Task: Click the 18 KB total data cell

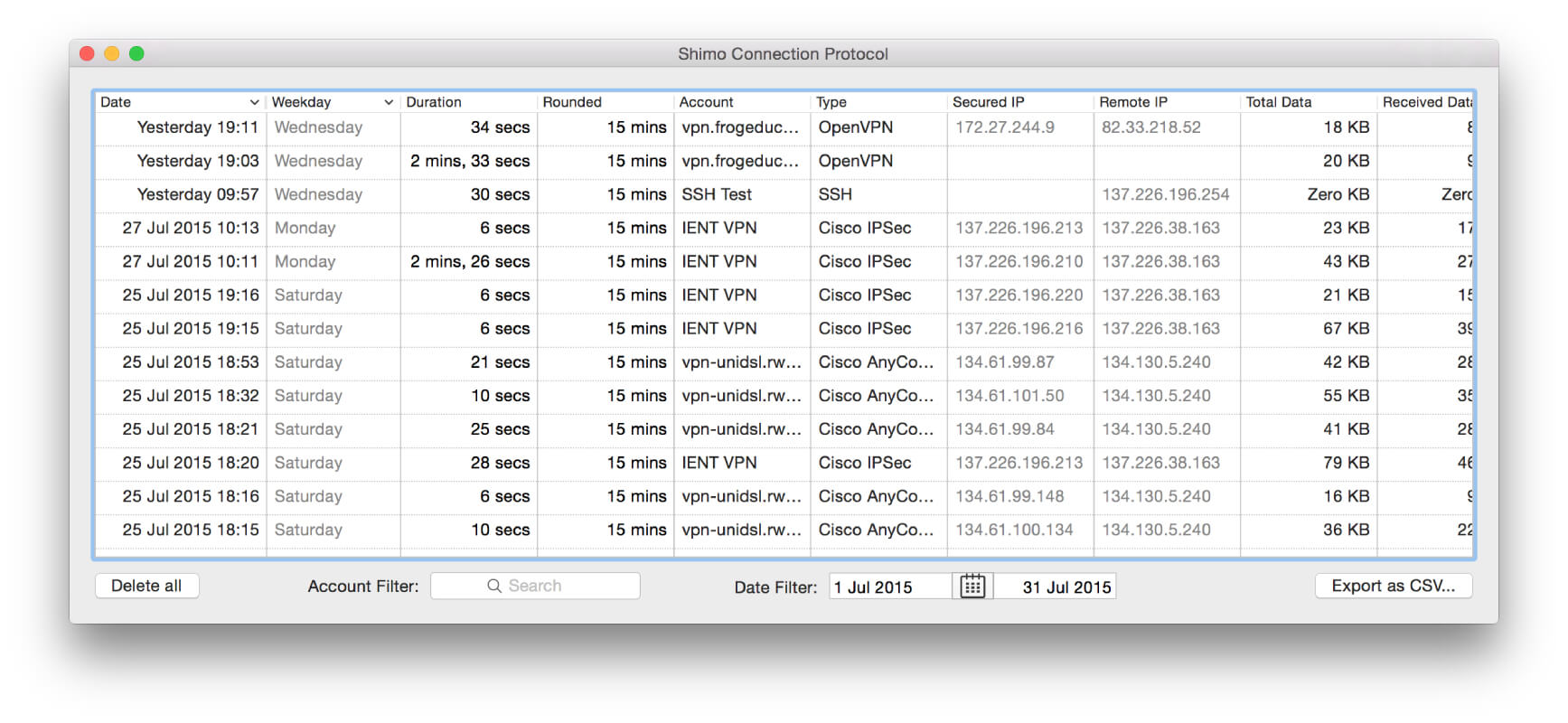Action: coord(1347,127)
